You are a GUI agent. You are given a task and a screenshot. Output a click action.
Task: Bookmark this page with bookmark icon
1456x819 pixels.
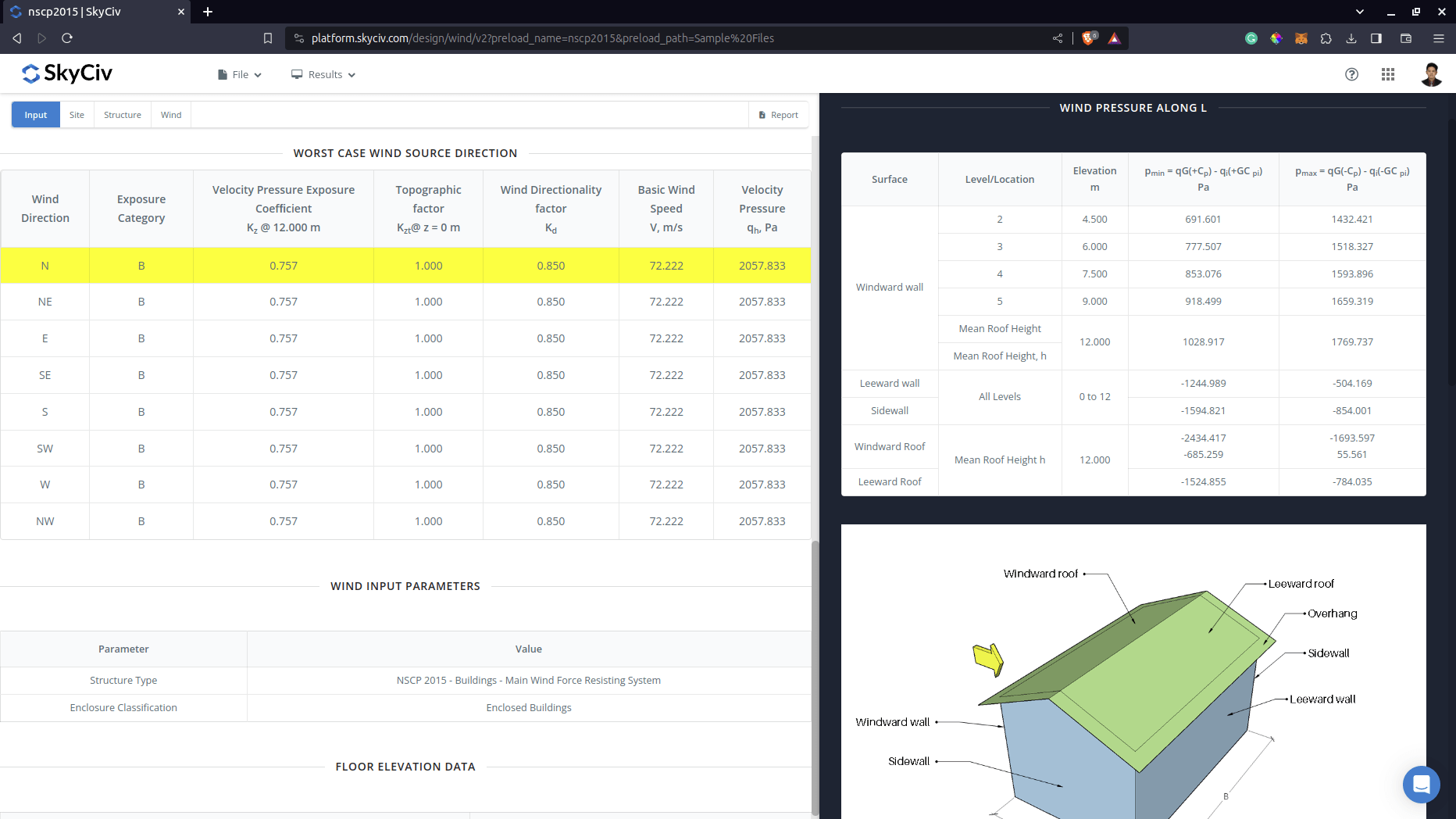point(268,38)
